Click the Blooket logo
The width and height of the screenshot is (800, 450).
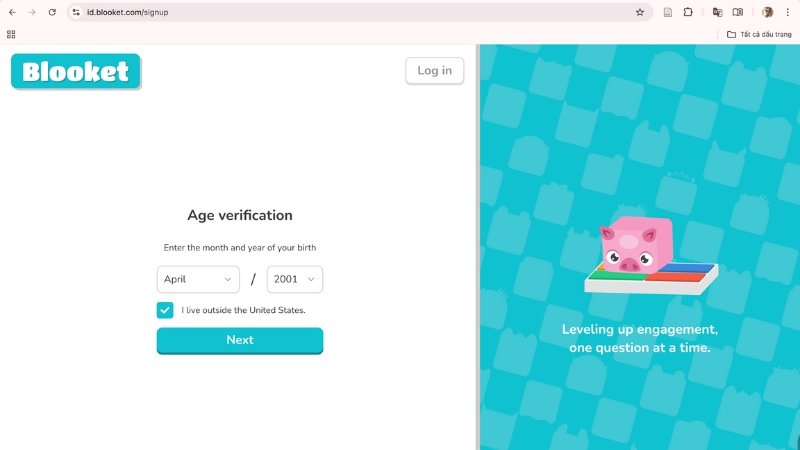point(76,71)
